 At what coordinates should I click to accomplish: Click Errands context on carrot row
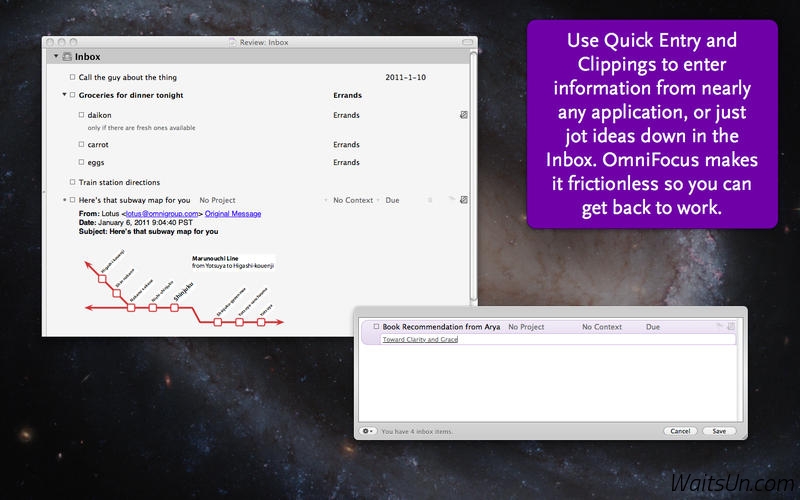click(x=346, y=144)
